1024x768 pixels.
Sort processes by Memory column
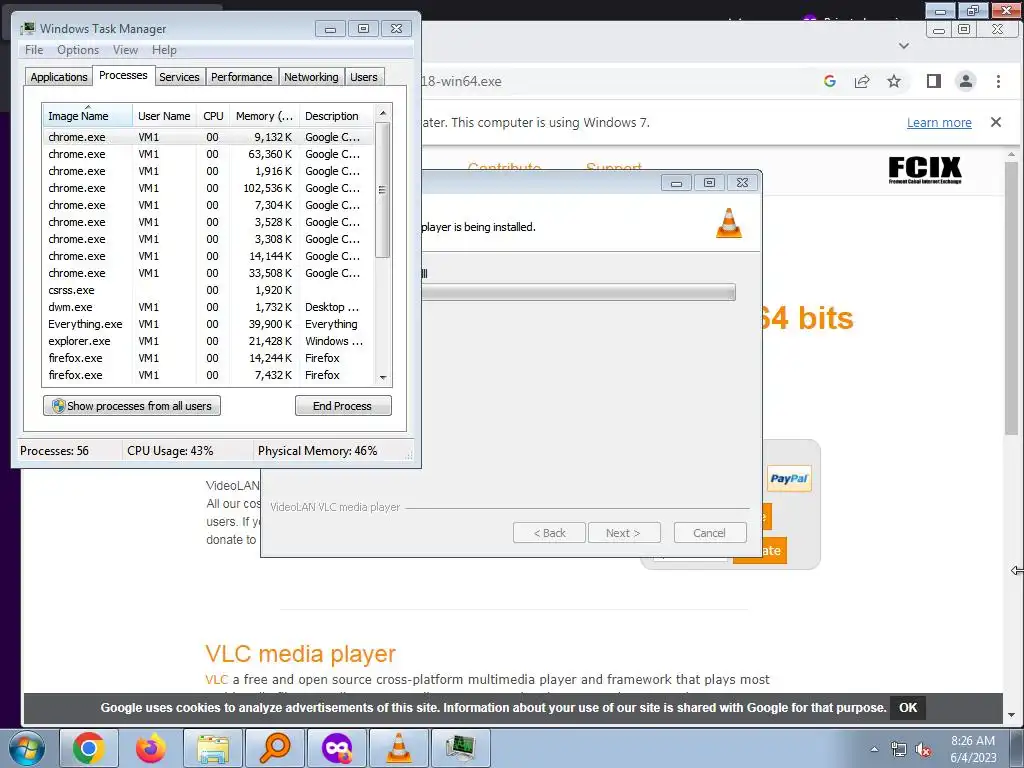click(x=264, y=116)
